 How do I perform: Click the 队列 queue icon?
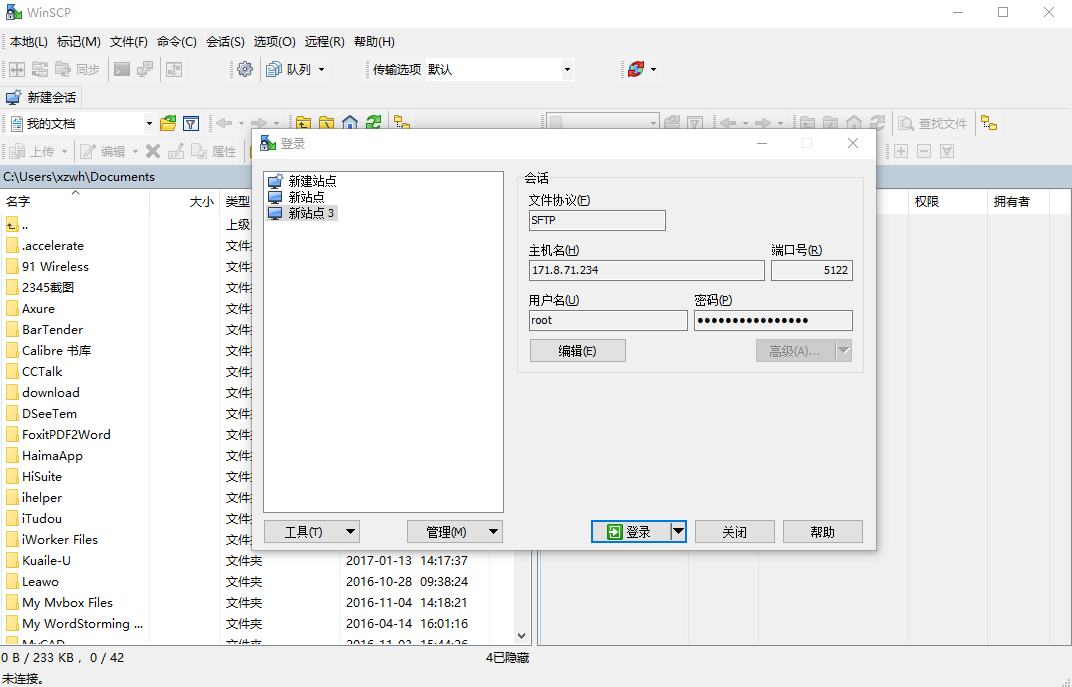(289, 69)
